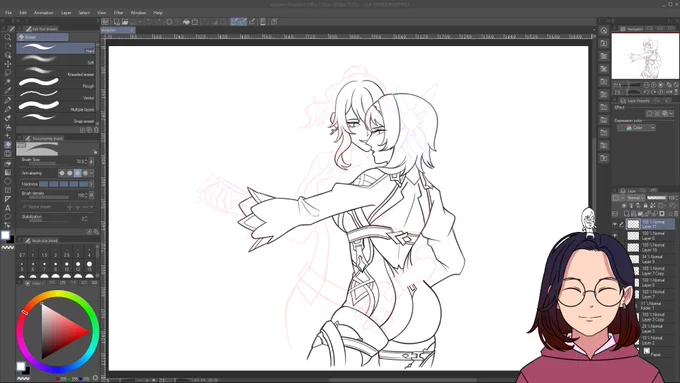The height and width of the screenshot is (383, 680).
Task: Click the Navigator canvas thumbnail
Action: (644, 56)
